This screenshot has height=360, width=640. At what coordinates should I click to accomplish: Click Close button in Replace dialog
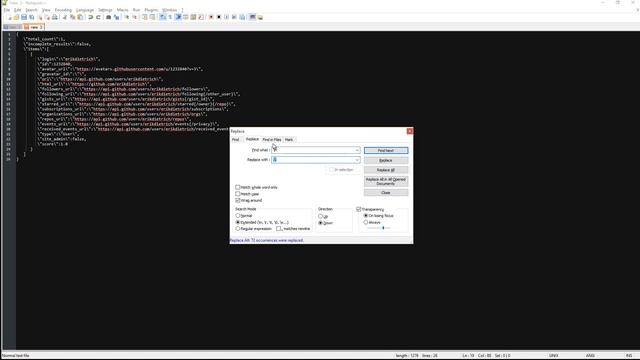[x=386, y=193]
